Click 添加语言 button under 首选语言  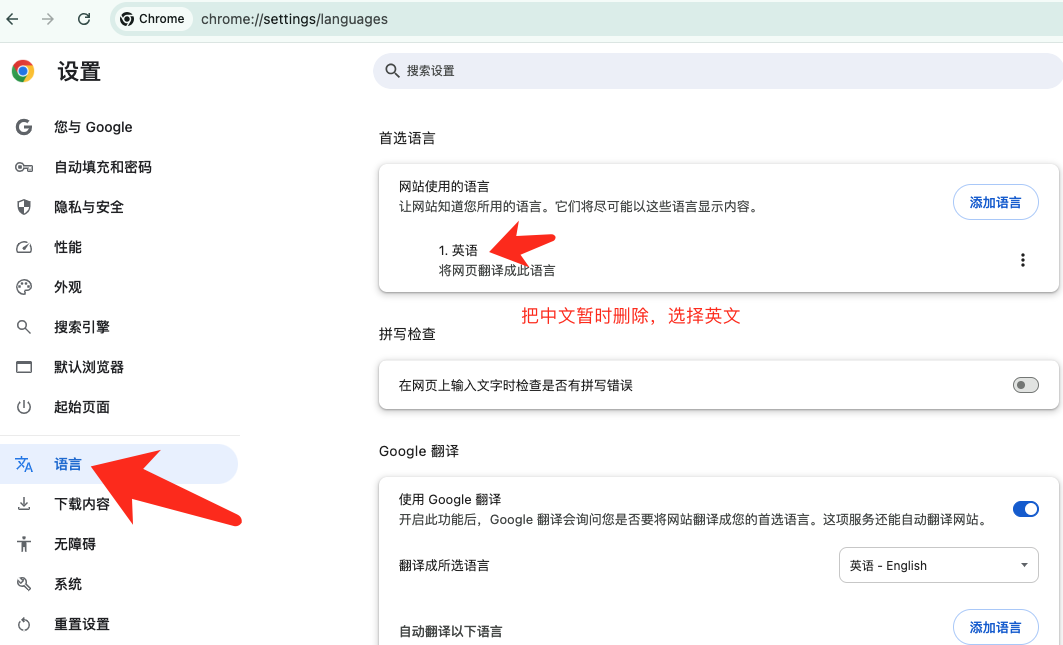(x=995, y=202)
